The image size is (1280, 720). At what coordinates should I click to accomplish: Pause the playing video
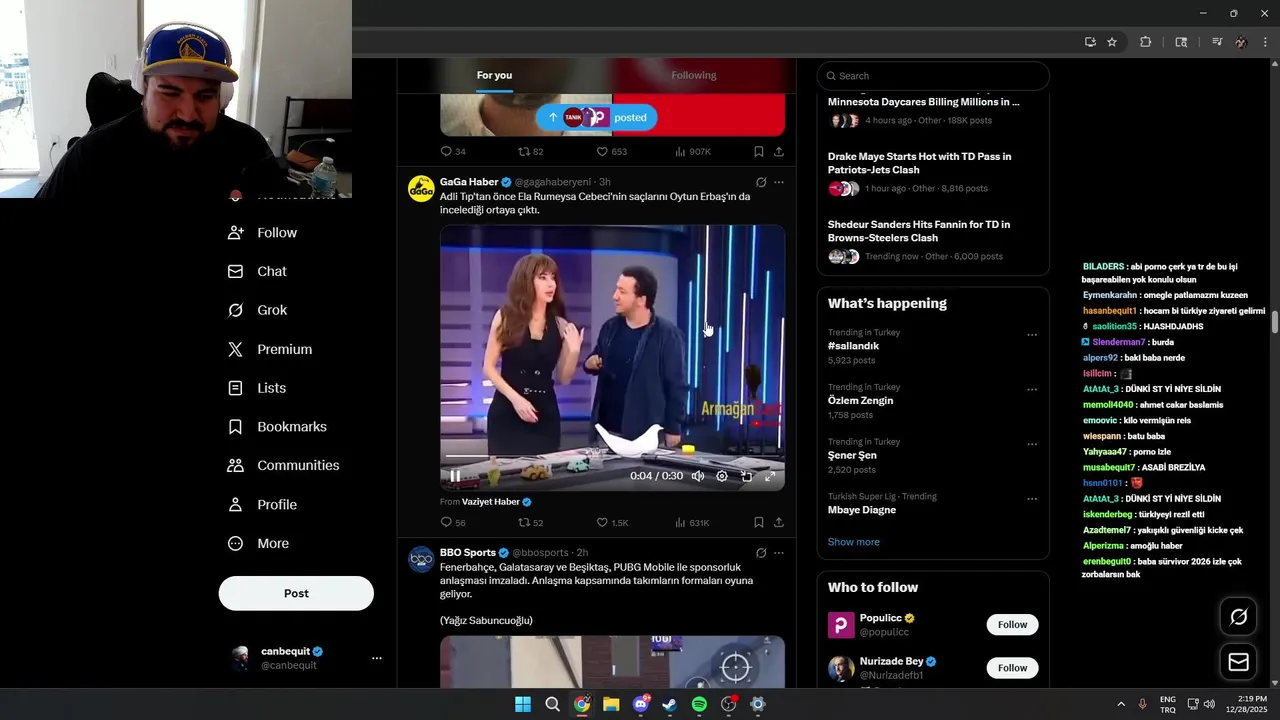[x=455, y=476]
